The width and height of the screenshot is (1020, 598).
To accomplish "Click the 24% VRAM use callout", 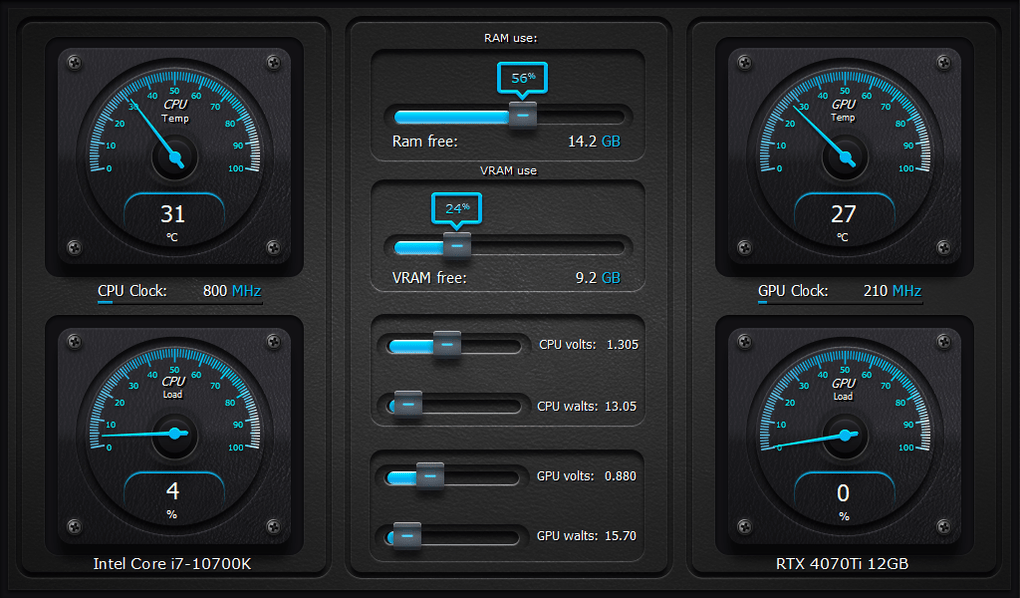I will pyautogui.click(x=458, y=208).
